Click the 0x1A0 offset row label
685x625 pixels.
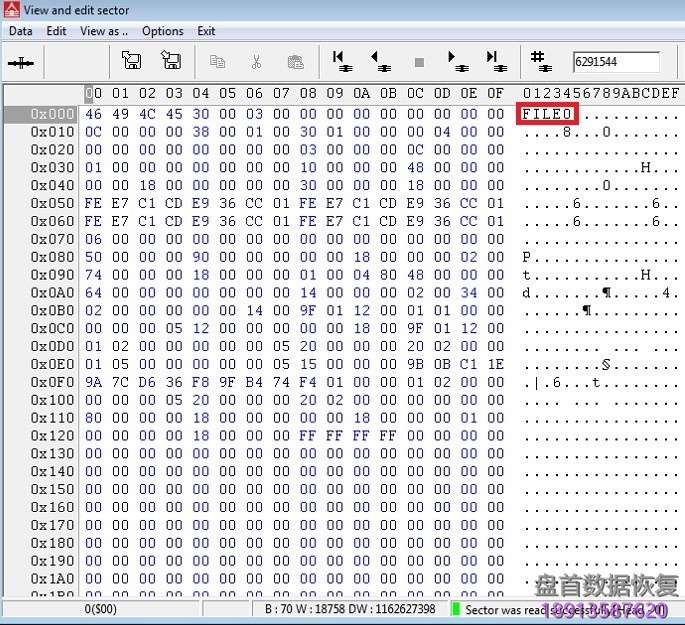click(52, 579)
